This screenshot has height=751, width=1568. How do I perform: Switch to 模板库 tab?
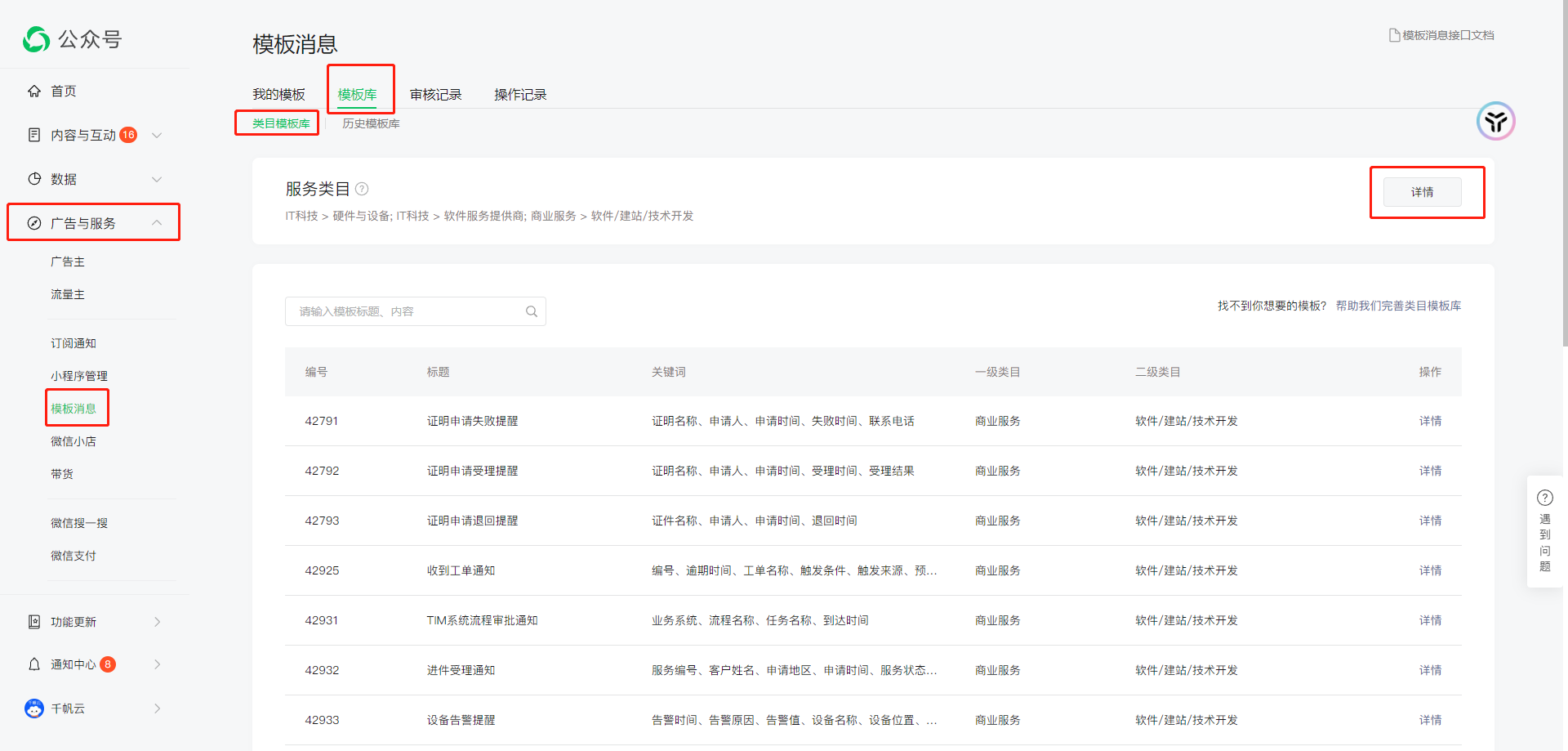(358, 95)
